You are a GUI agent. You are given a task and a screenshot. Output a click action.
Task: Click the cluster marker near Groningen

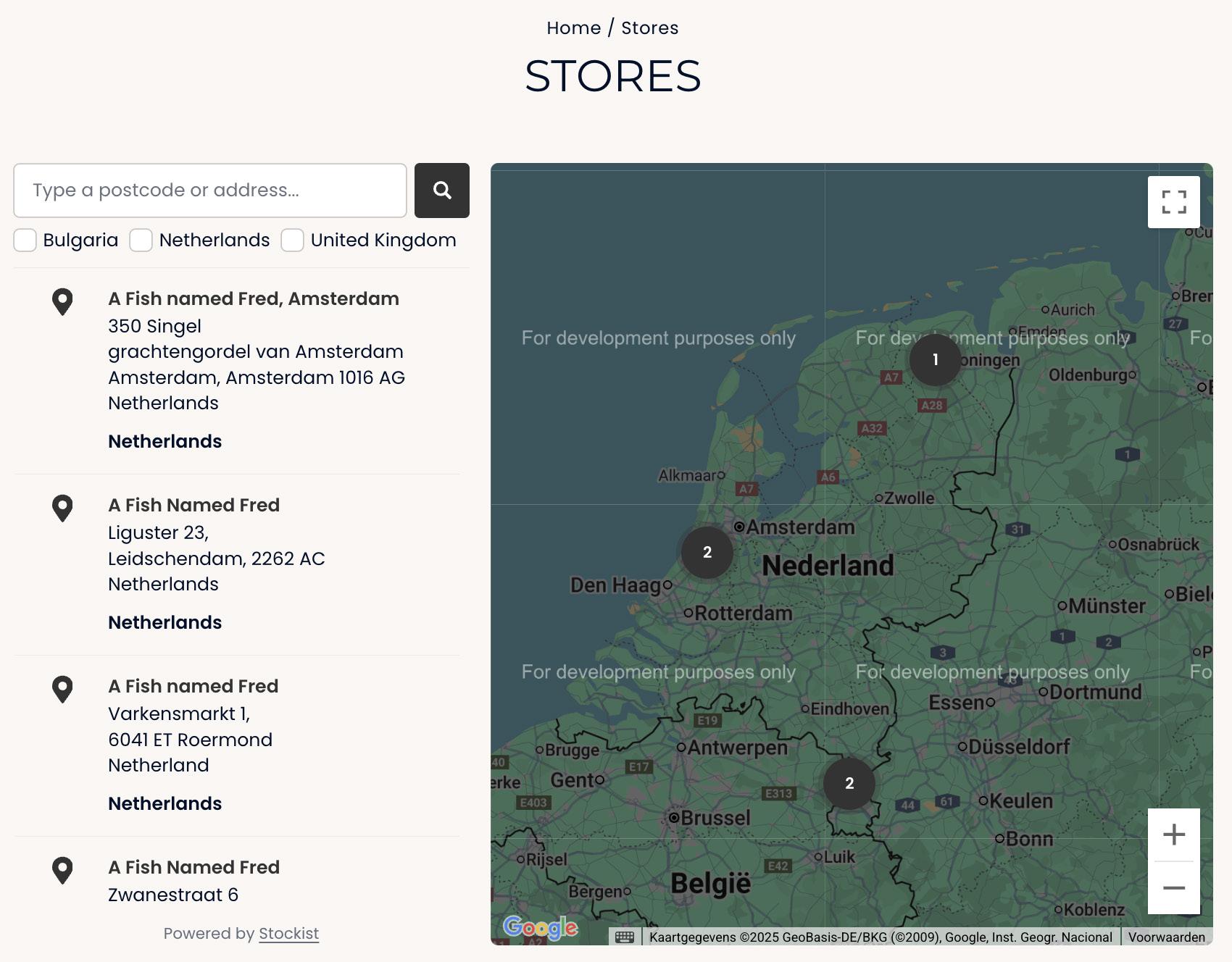click(x=935, y=359)
